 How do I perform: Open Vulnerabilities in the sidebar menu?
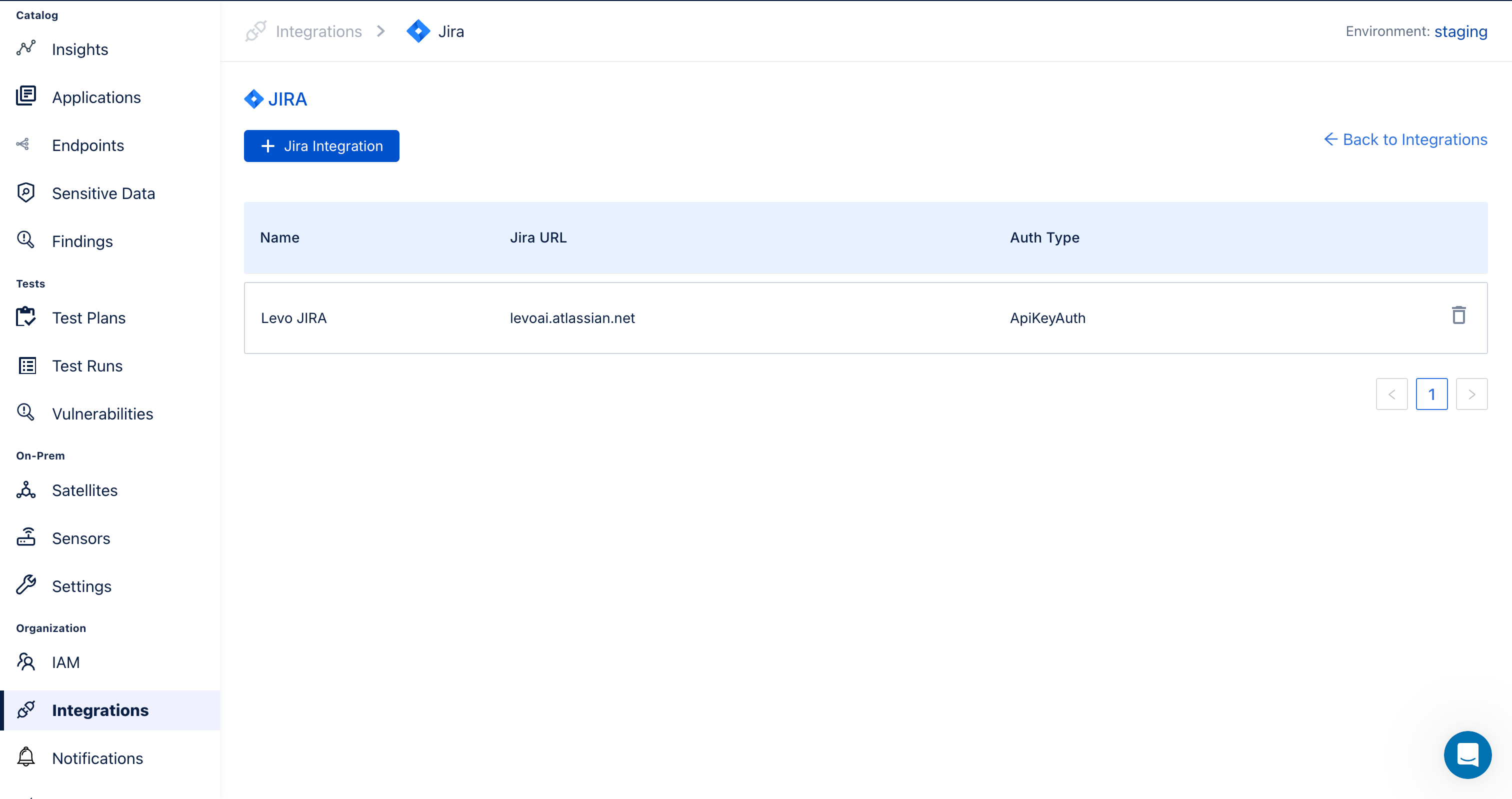pos(102,414)
